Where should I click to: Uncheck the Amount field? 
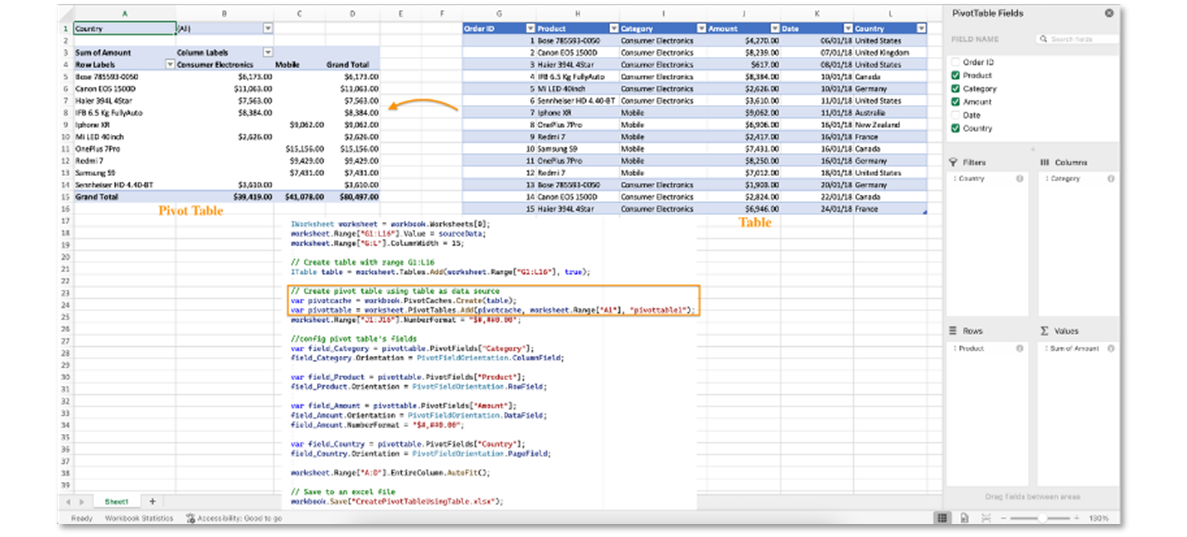pos(955,101)
